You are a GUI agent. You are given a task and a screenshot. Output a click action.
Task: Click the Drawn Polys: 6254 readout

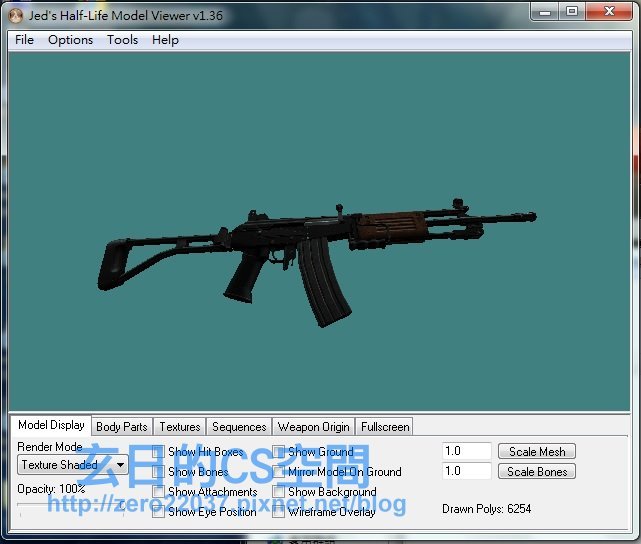click(486, 509)
